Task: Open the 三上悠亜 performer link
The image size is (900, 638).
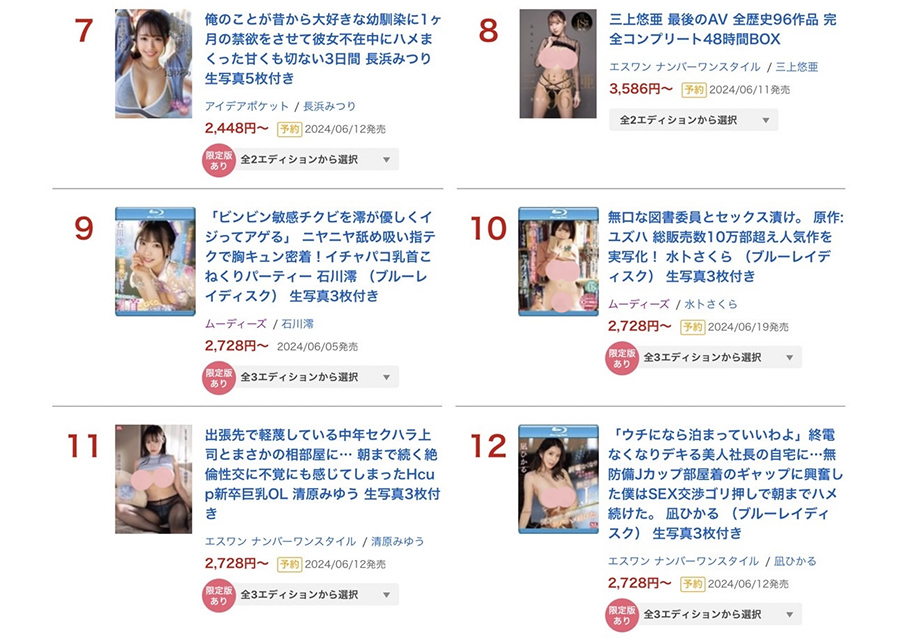Action: click(797, 67)
